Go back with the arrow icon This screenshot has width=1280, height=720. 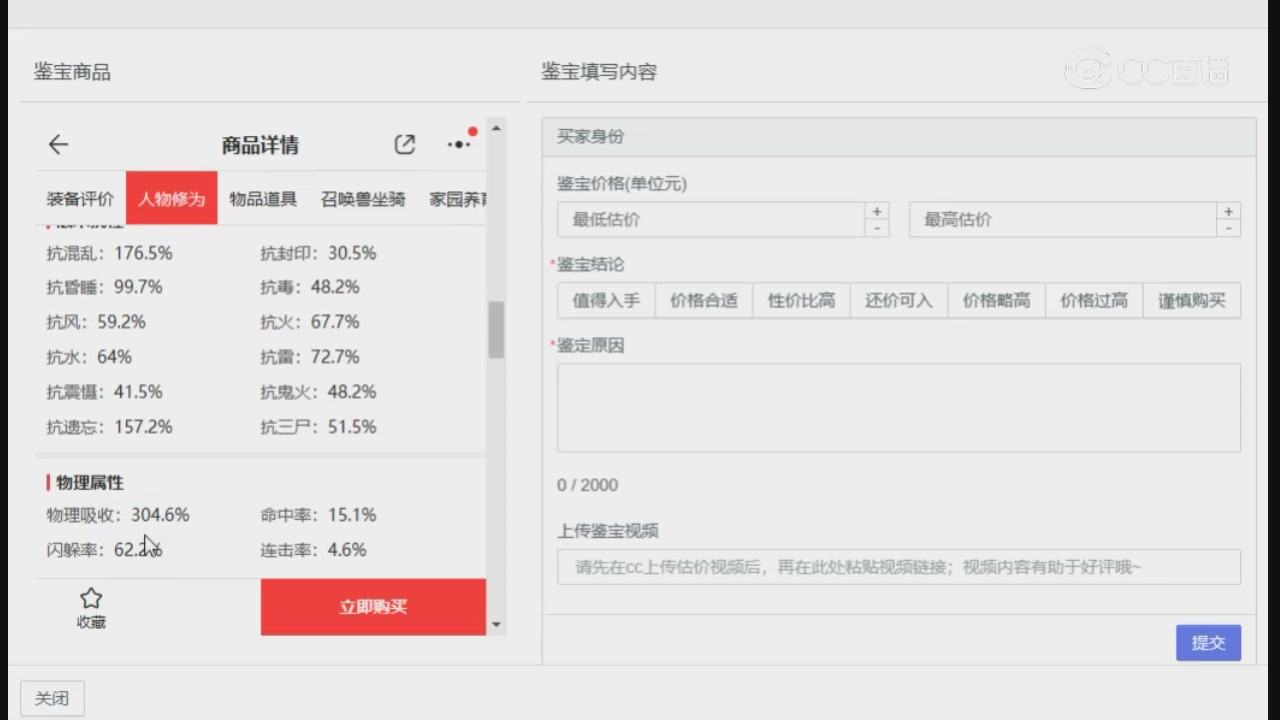(58, 145)
